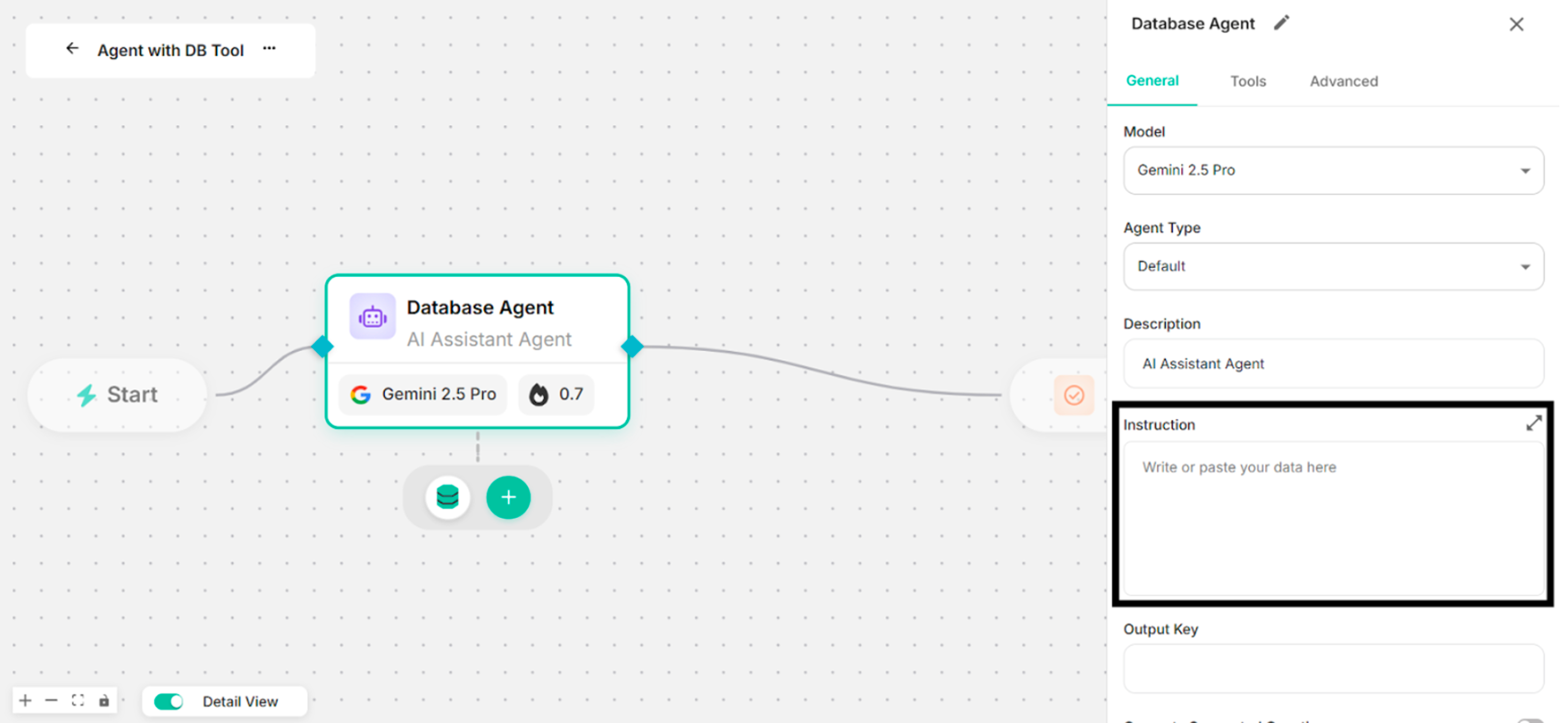Click the Start node
Viewport: 1568px width, 723px height.
(x=117, y=395)
